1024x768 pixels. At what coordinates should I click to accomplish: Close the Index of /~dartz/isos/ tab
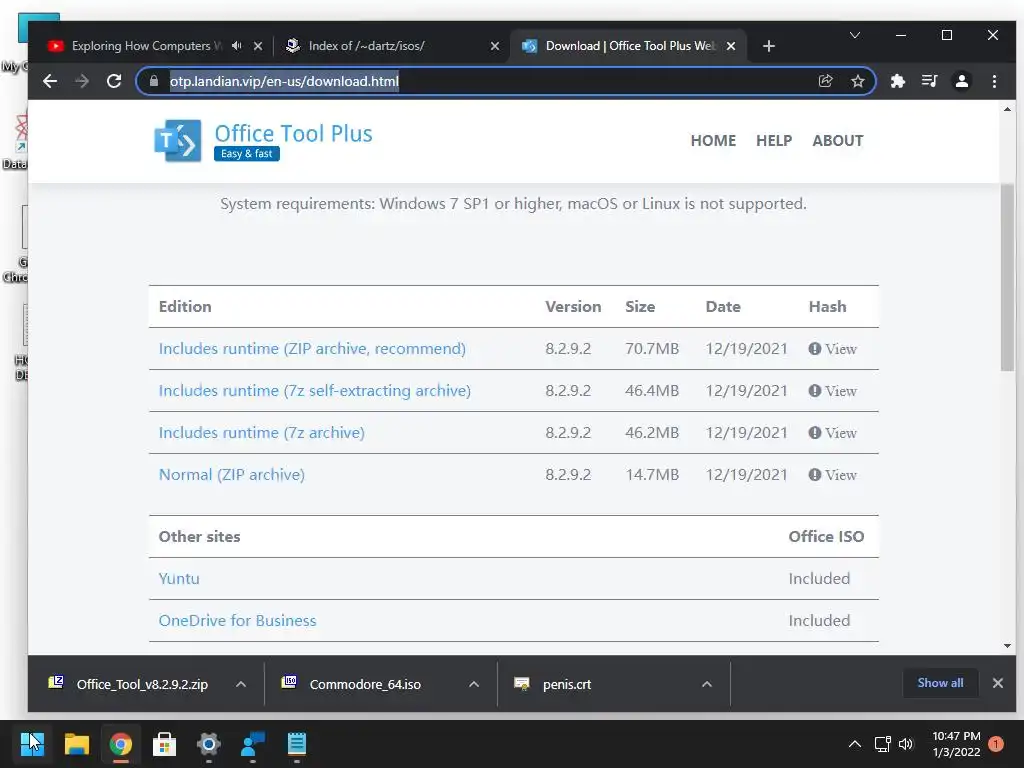click(x=494, y=46)
